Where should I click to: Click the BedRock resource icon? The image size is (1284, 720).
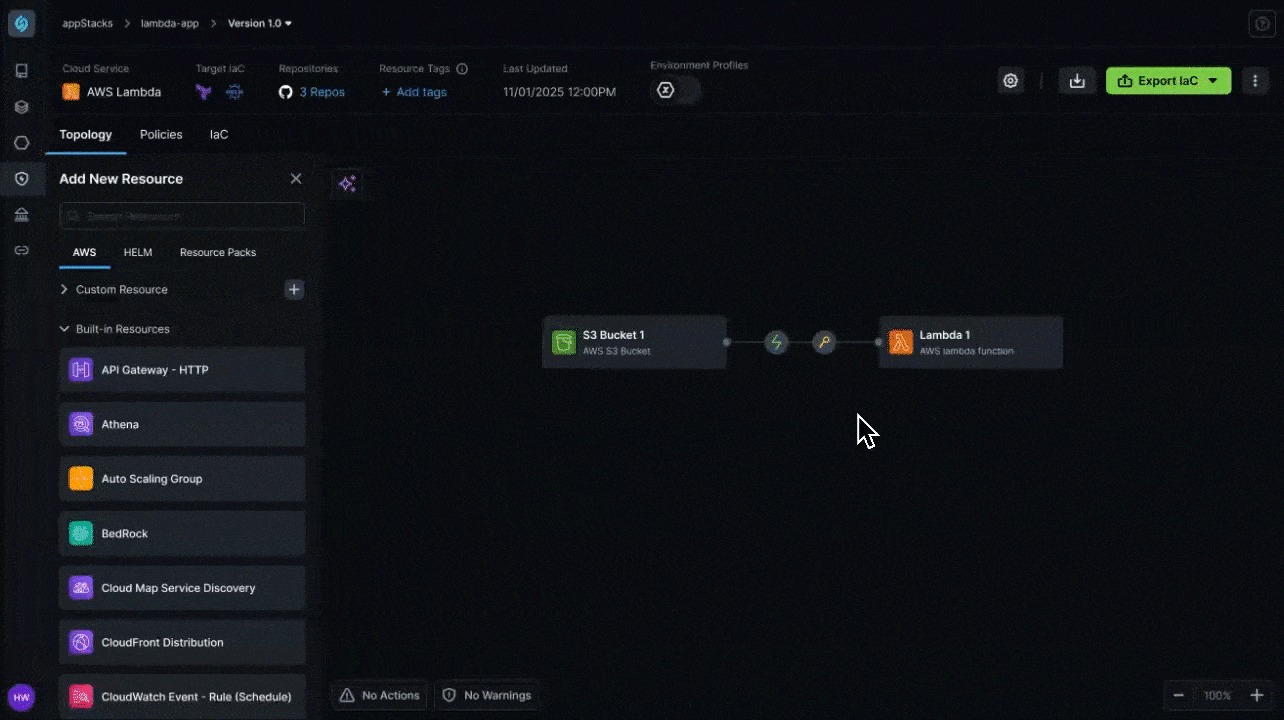pos(81,533)
